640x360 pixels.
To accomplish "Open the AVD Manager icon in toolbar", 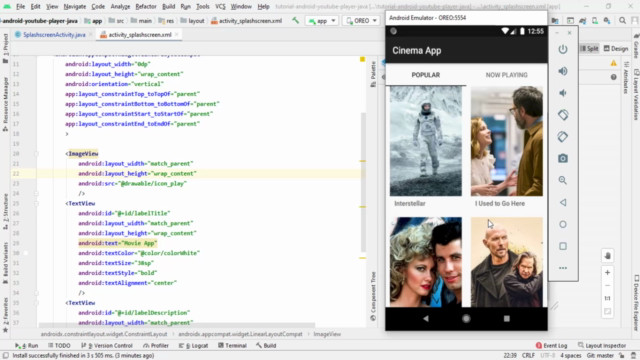I will click(595, 20).
